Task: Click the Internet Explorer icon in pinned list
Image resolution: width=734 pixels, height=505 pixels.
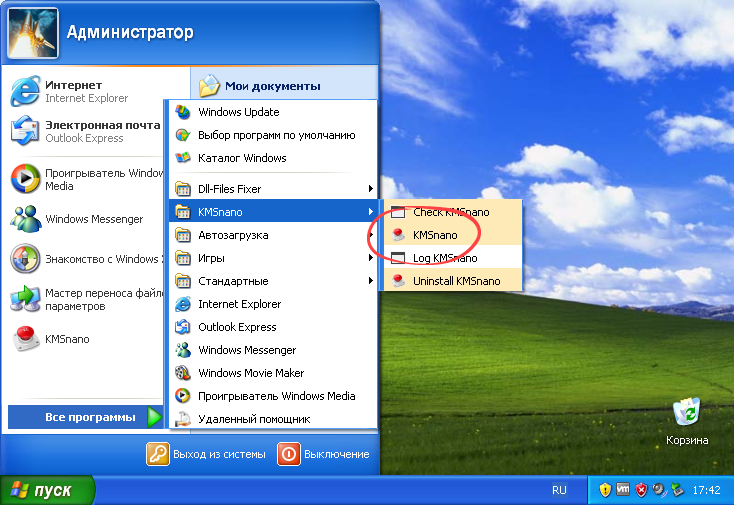Action: [25, 92]
